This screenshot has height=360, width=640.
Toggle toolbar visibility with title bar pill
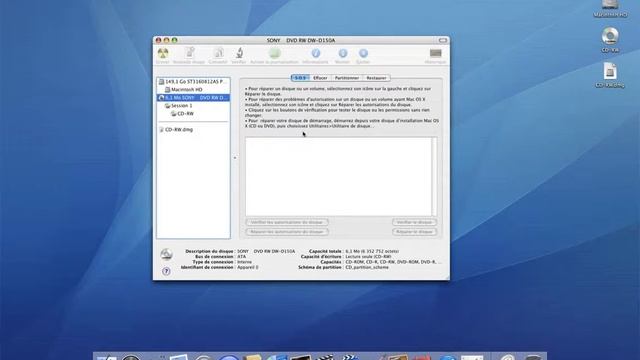coord(443,40)
